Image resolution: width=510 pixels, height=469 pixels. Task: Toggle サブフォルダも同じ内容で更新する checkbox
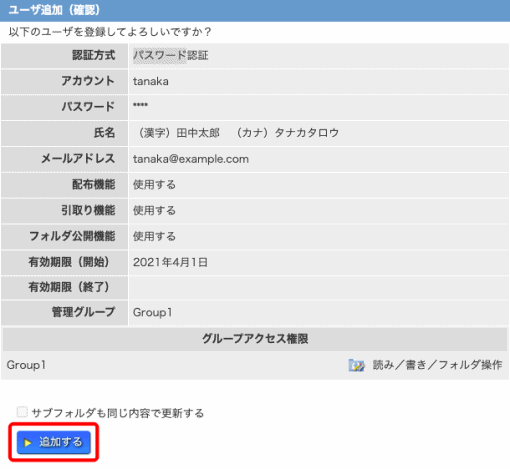tap(22, 412)
